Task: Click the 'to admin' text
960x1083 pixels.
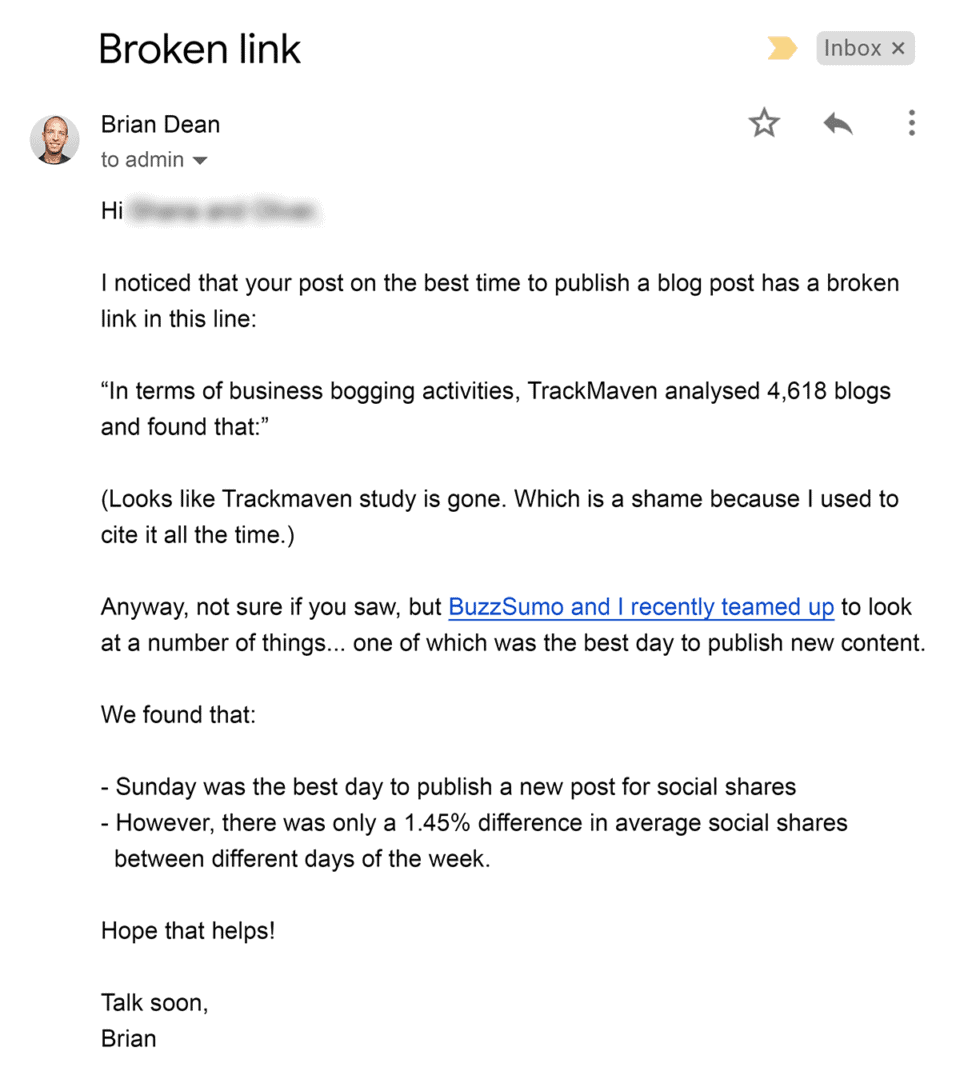Action: (143, 159)
